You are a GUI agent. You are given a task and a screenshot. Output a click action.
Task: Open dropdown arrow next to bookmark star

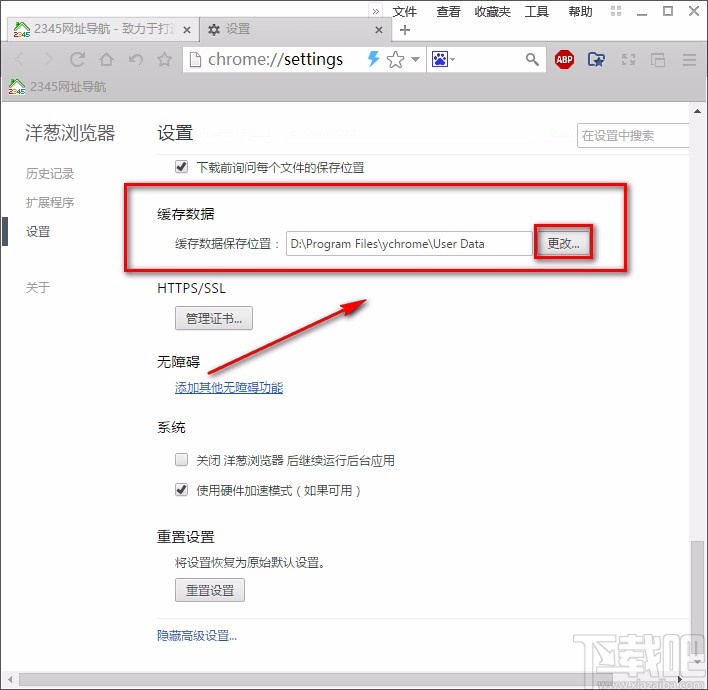[x=415, y=59]
